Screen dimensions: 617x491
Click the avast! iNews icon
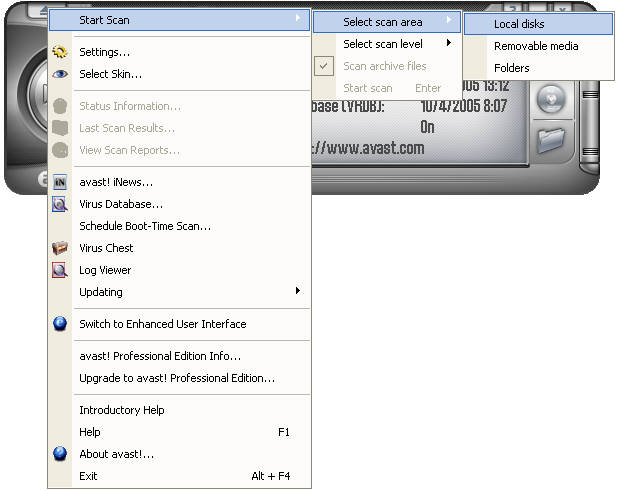[x=60, y=182]
